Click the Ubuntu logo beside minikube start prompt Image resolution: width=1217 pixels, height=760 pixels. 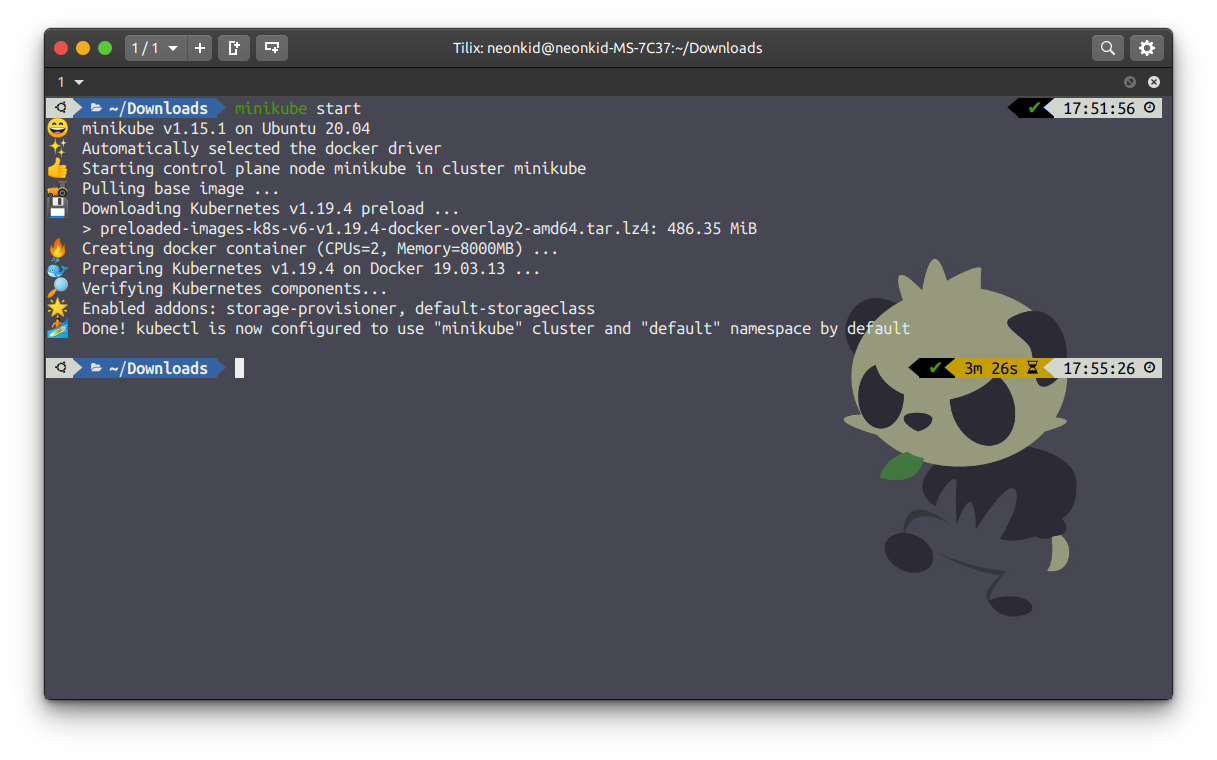tap(61, 108)
